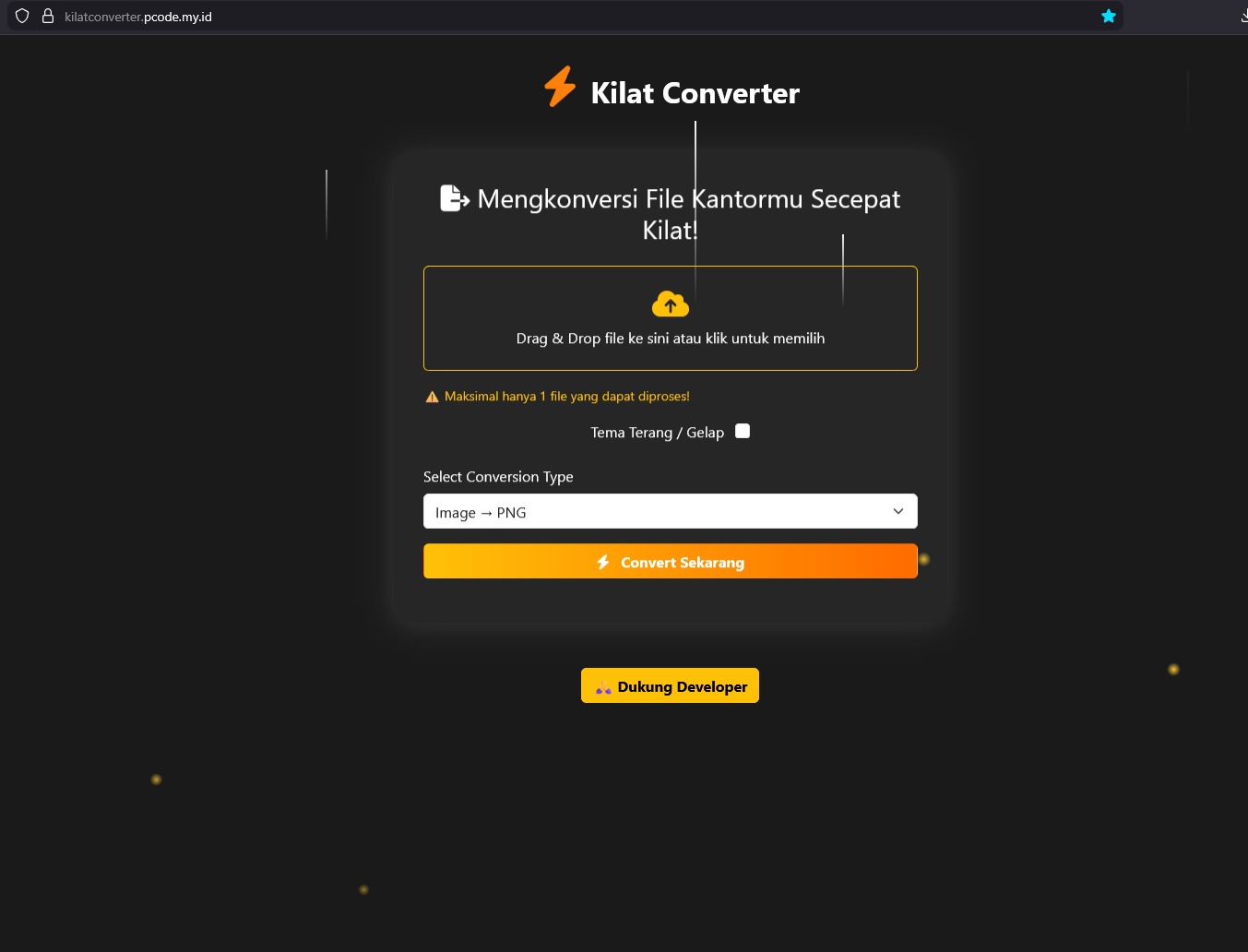Select the Mengkonversi File heading text
Viewport: 1248px width, 952px height.
pos(671,213)
